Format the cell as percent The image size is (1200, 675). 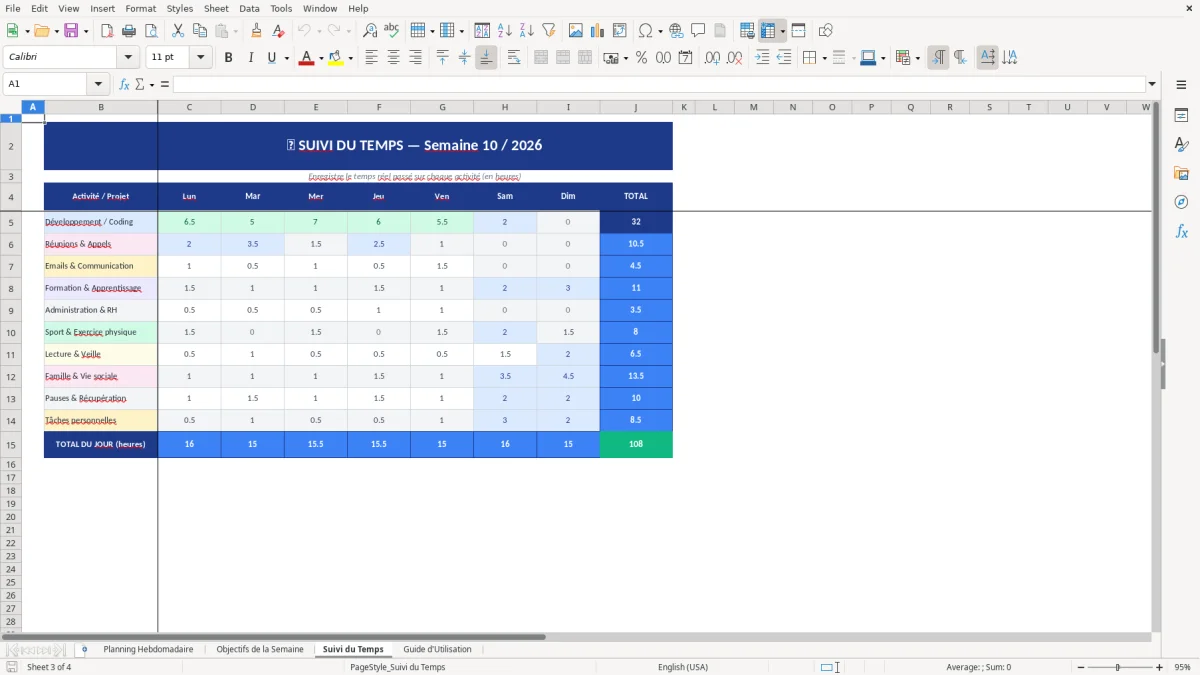click(641, 58)
